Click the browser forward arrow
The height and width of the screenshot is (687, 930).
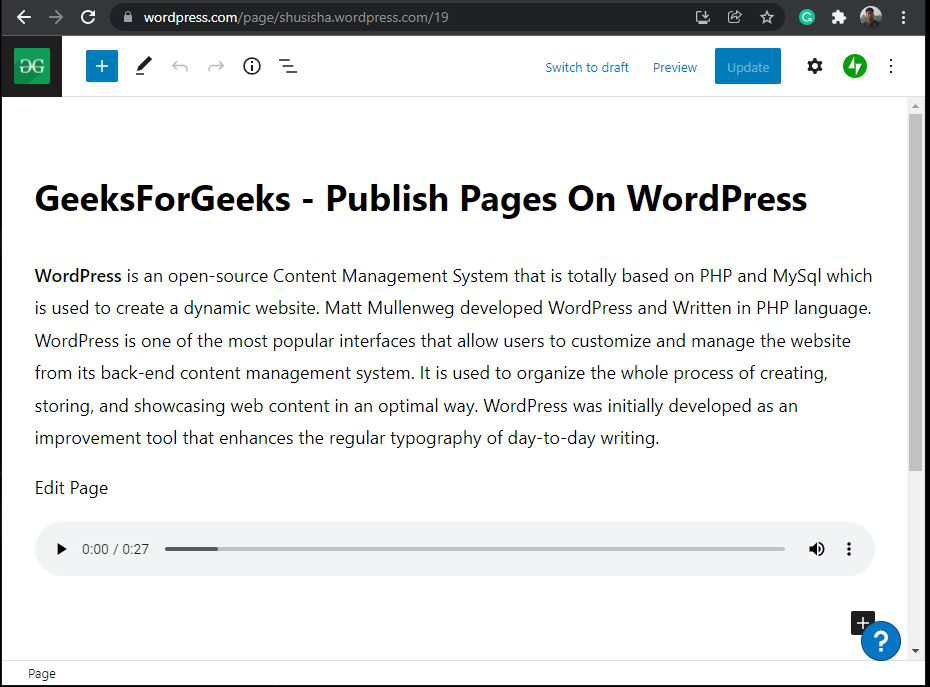(56, 17)
